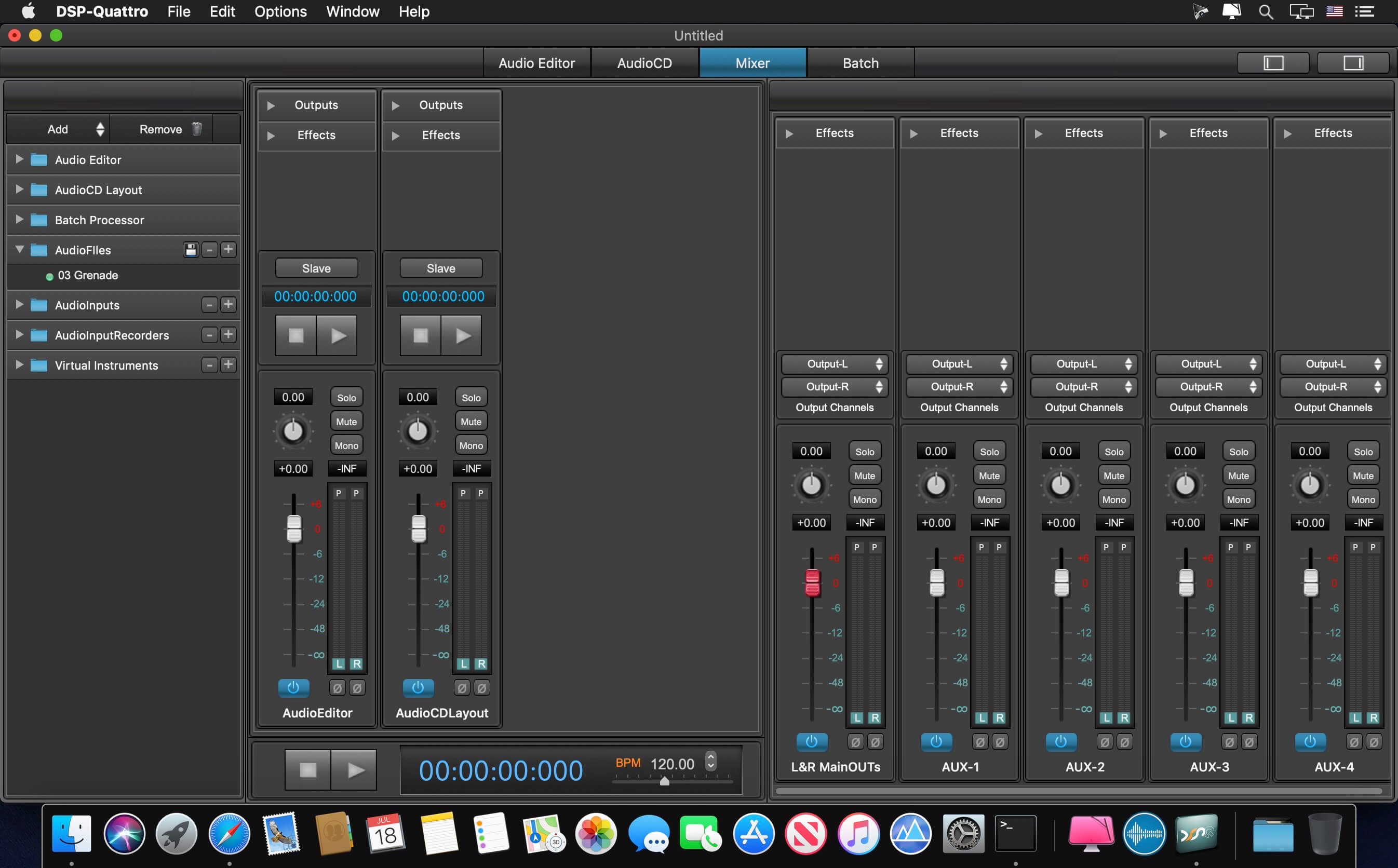Expand Effects in AudioCDLayout strip

tap(396, 135)
